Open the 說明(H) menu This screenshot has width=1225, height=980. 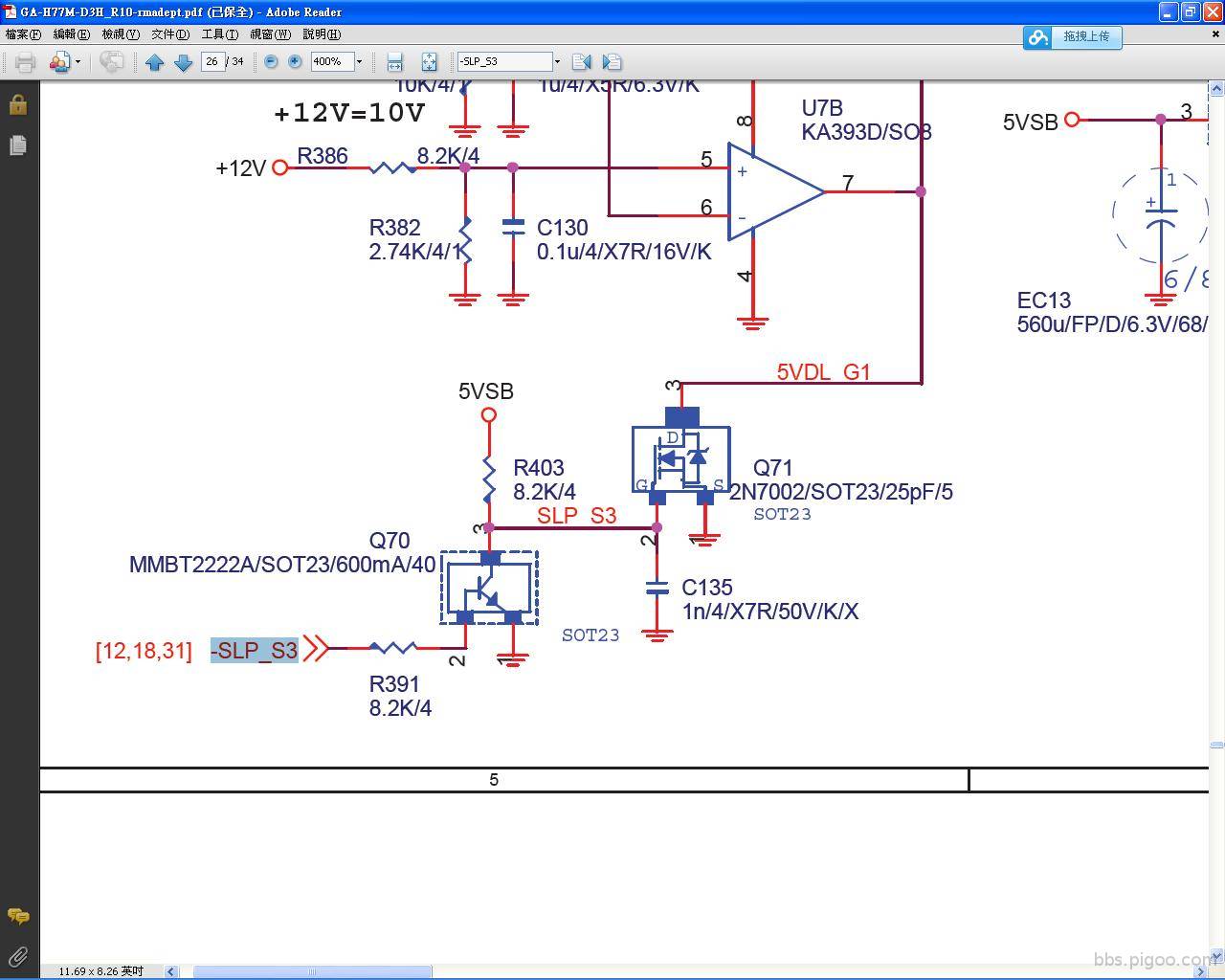322,34
